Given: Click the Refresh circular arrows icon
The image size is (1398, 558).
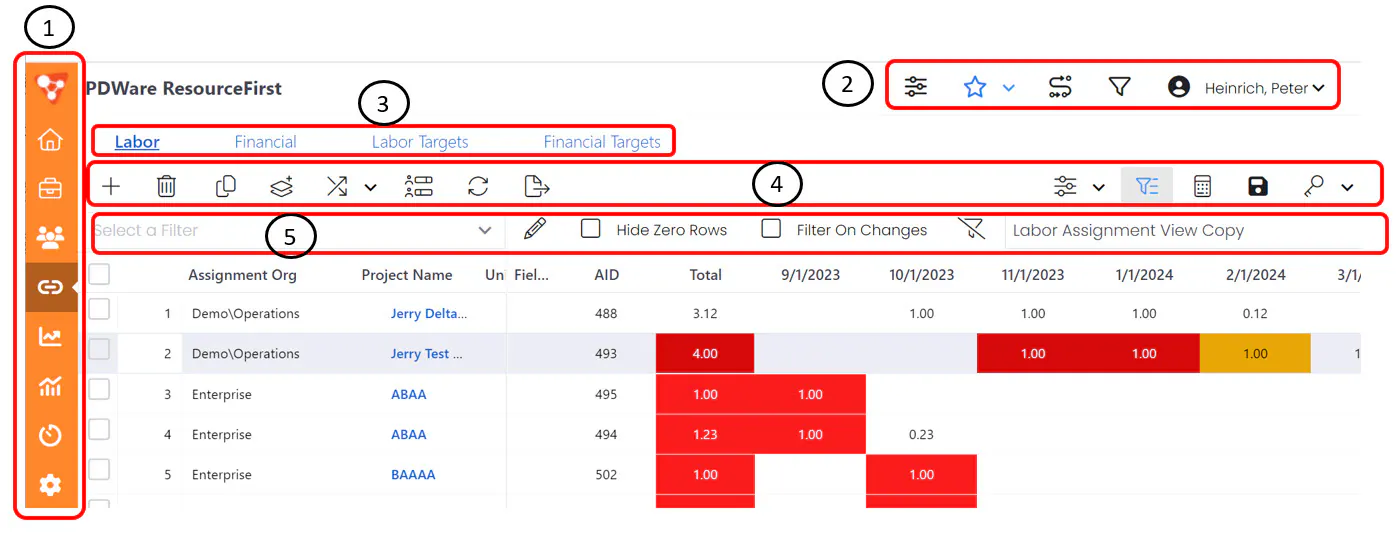Looking at the screenshot, I should [478, 186].
